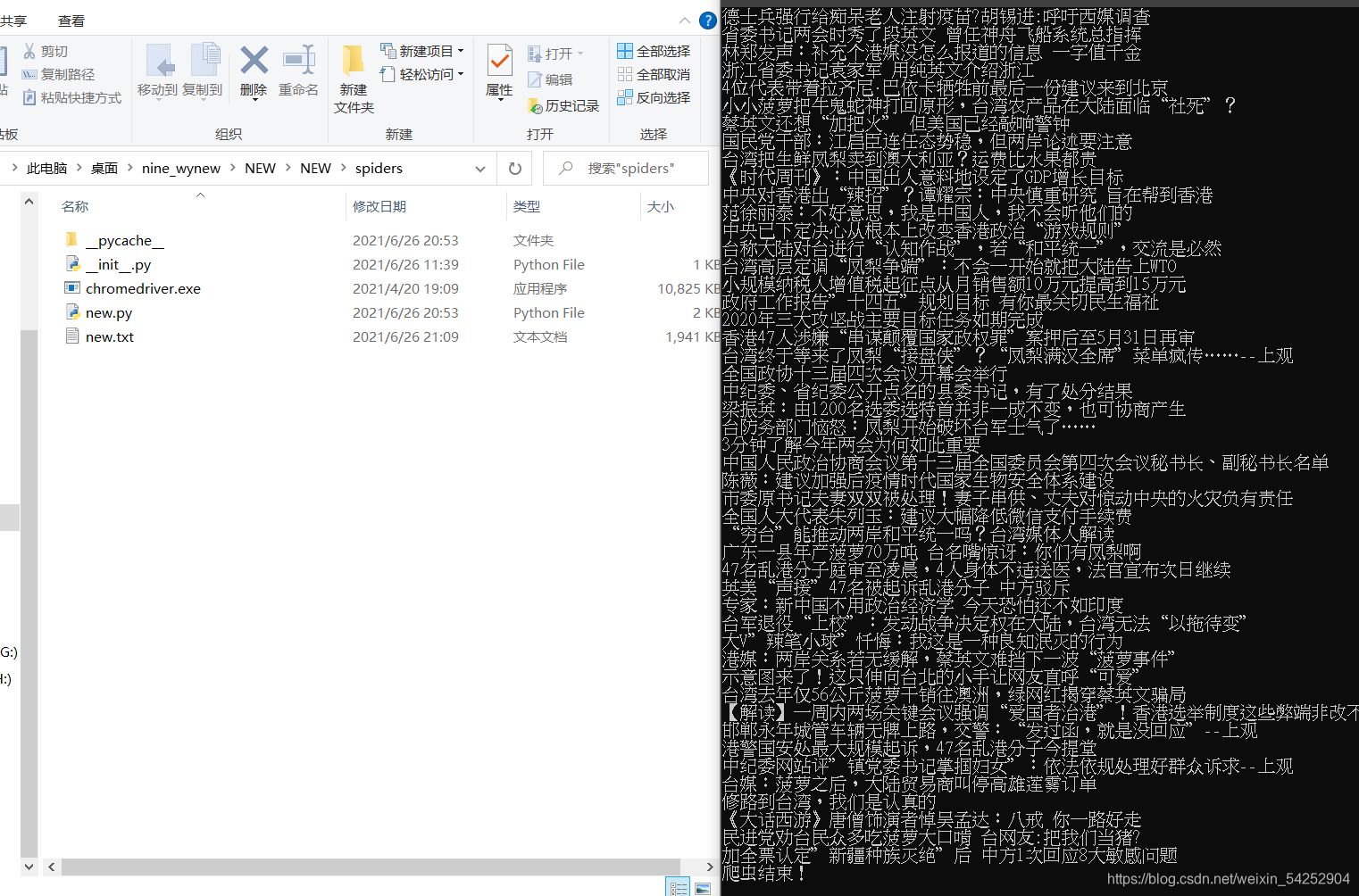Click the __pycache__ folder icon

72,239
